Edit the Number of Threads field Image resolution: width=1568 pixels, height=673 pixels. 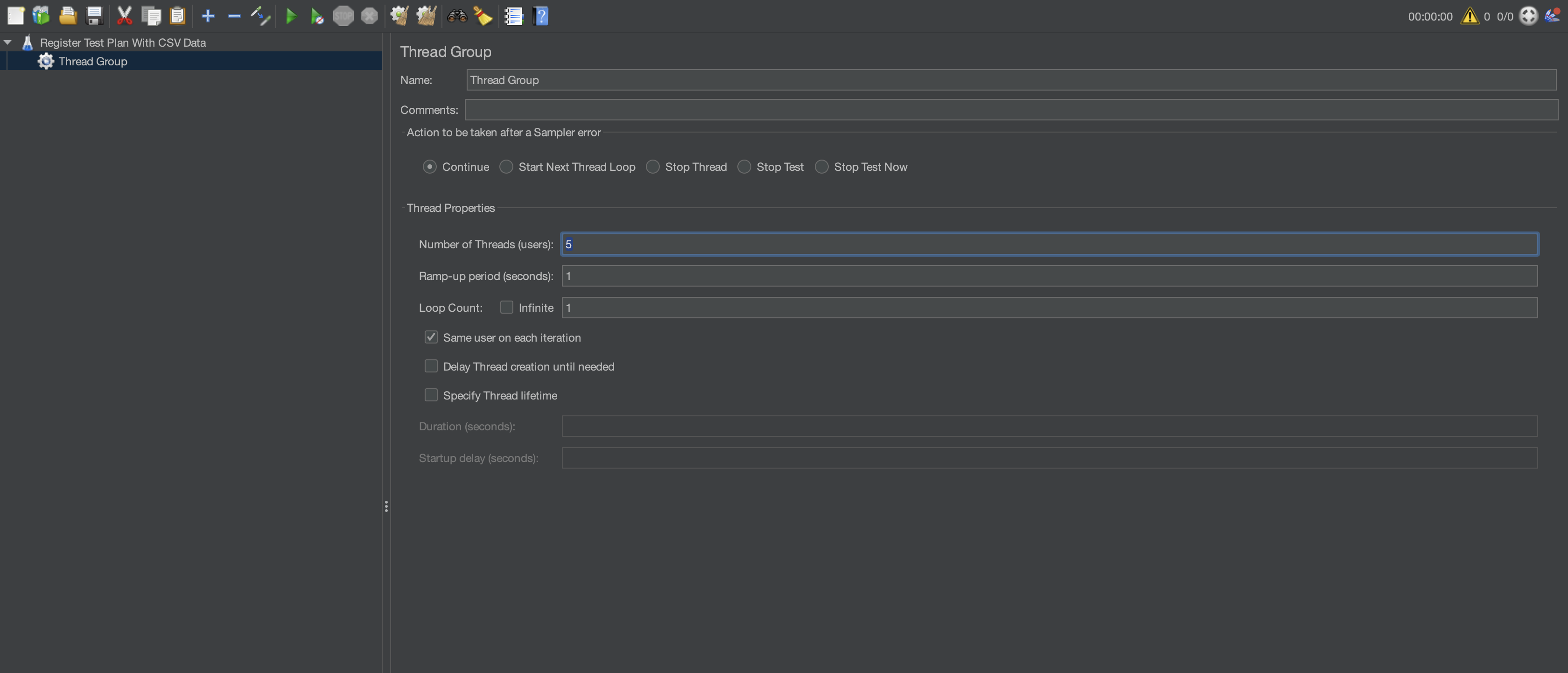[x=730, y=244]
